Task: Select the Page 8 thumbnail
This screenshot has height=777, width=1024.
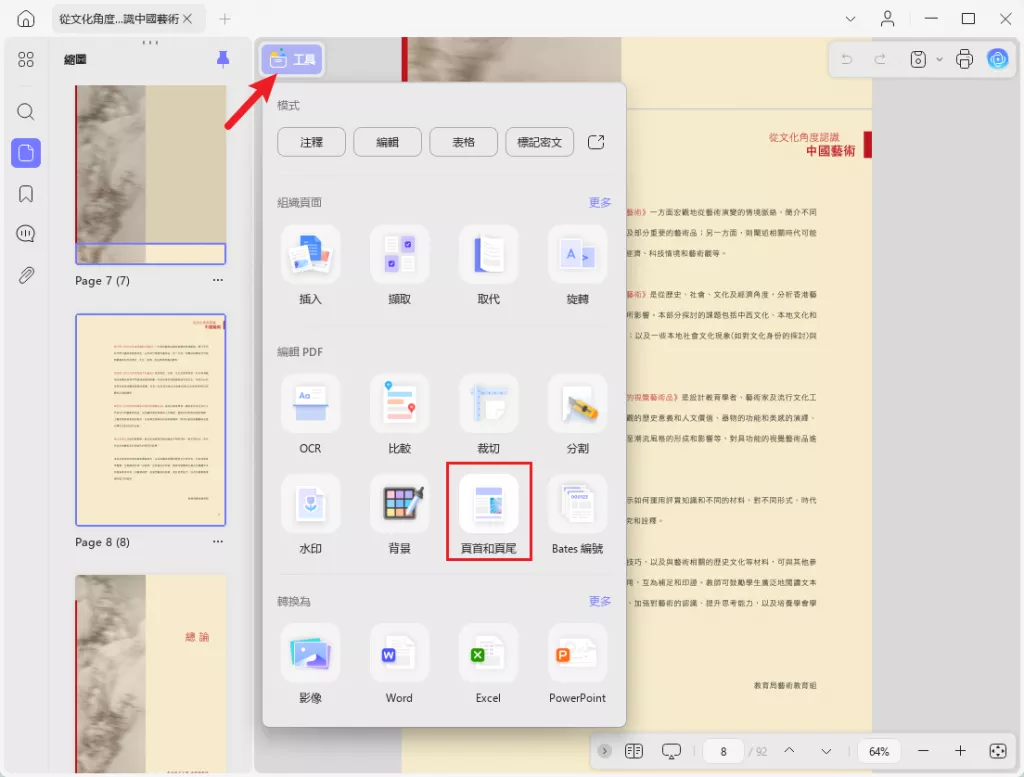Action: coord(150,419)
